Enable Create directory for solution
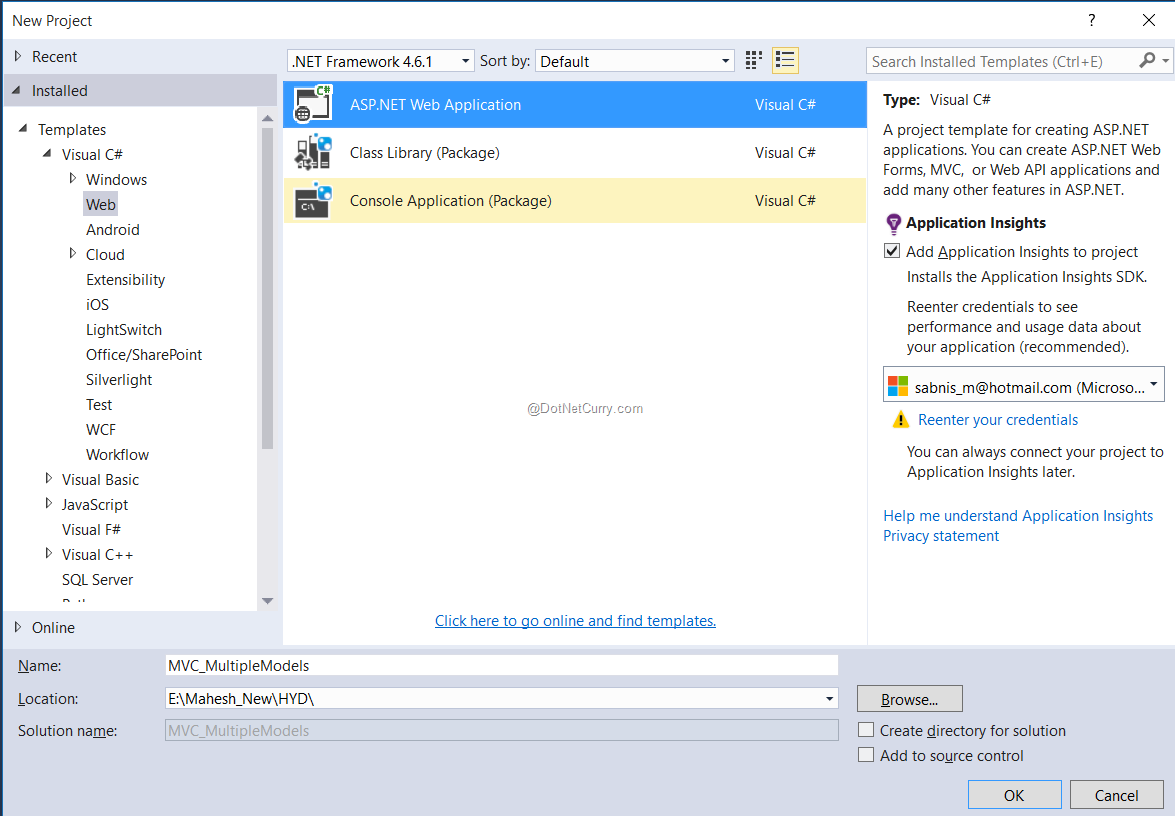The image size is (1175, 816). point(866,730)
